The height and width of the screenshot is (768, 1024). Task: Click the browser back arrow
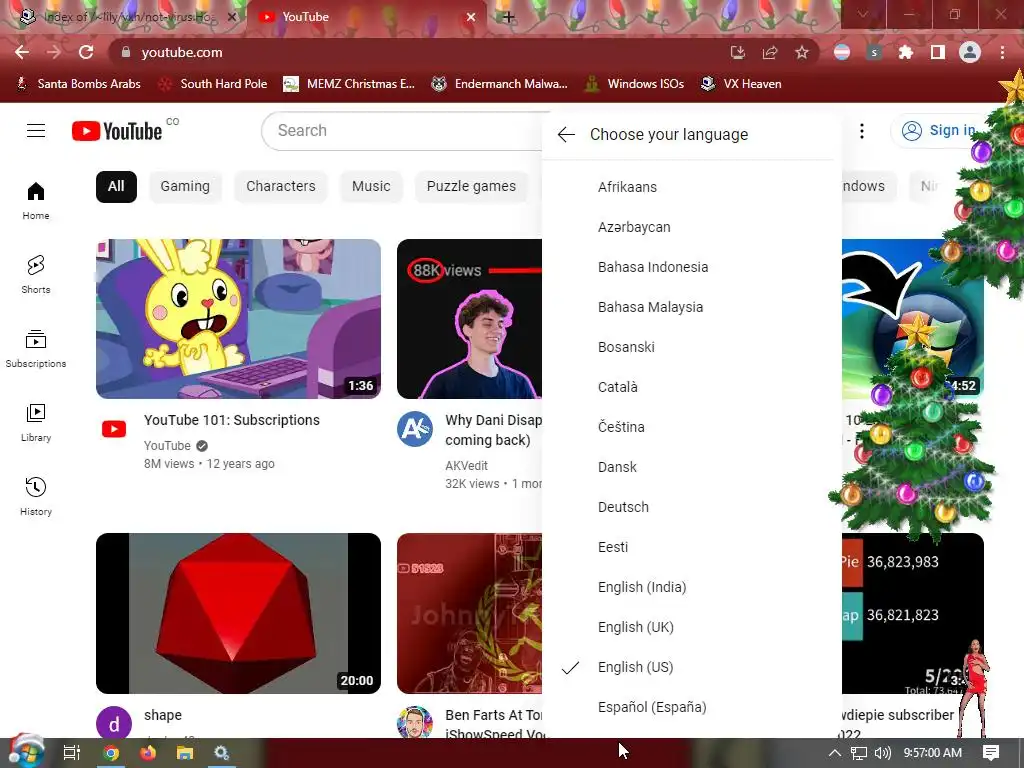coord(22,52)
